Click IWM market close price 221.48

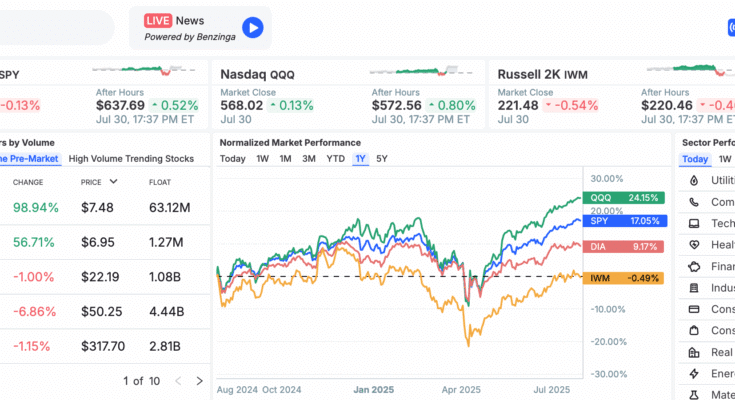pos(518,106)
